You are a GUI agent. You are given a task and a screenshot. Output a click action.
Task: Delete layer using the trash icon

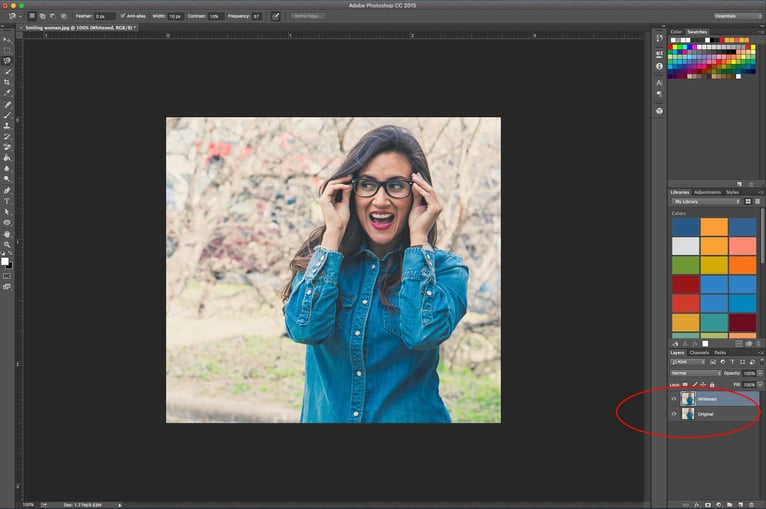tap(751, 505)
